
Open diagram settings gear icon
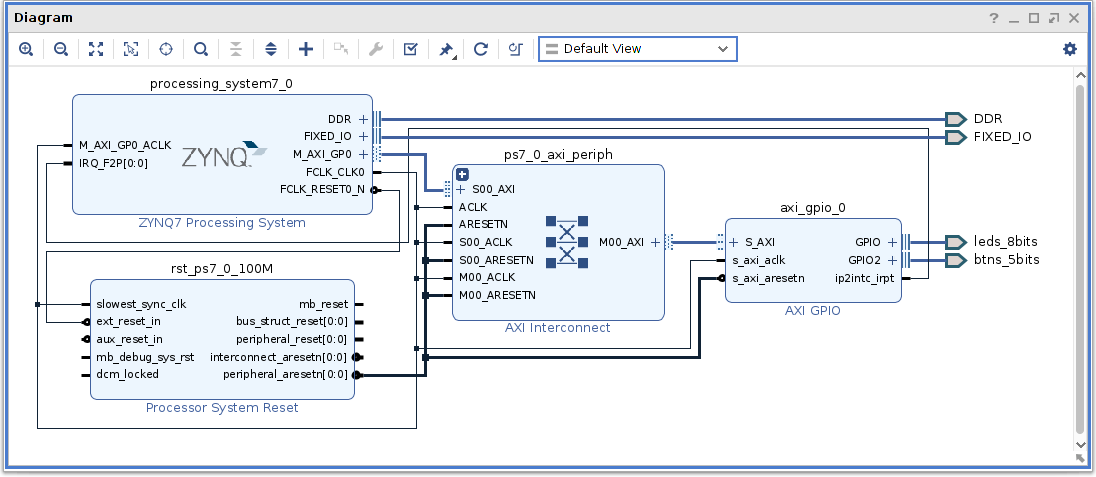(1070, 49)
